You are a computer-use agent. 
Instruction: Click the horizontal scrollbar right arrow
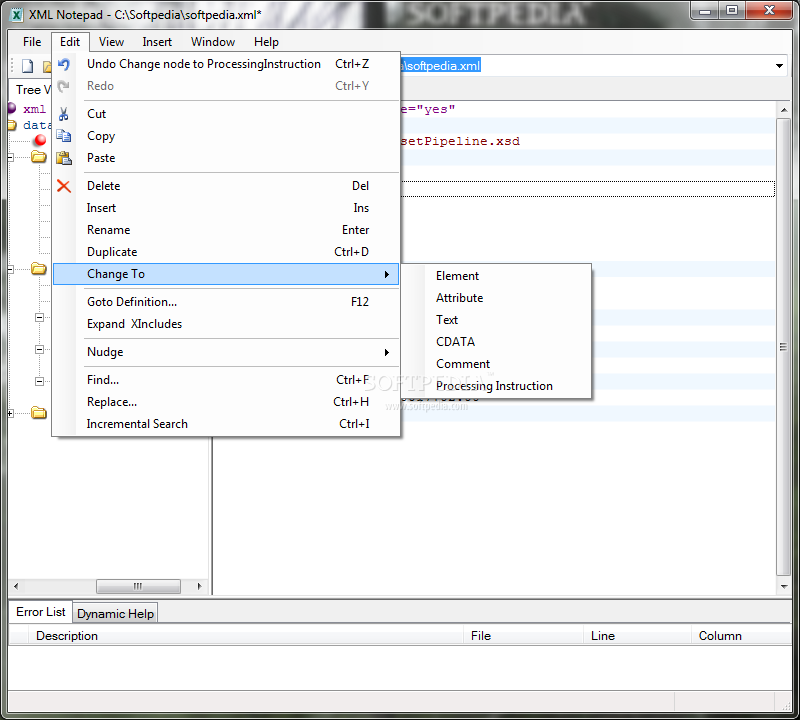(x=199, y=586)
